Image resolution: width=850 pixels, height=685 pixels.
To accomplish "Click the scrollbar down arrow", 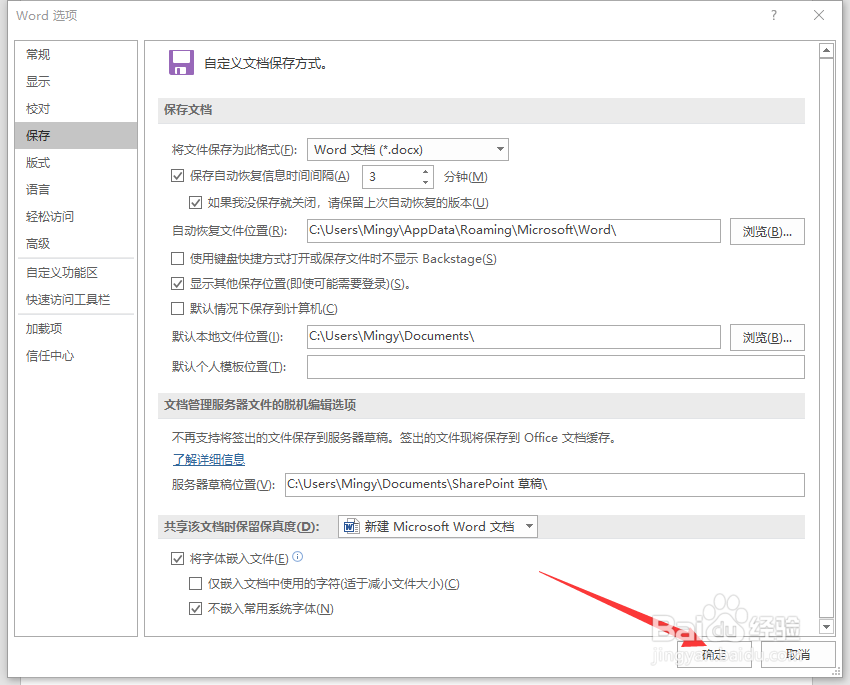I will click(x=826, y=626).
